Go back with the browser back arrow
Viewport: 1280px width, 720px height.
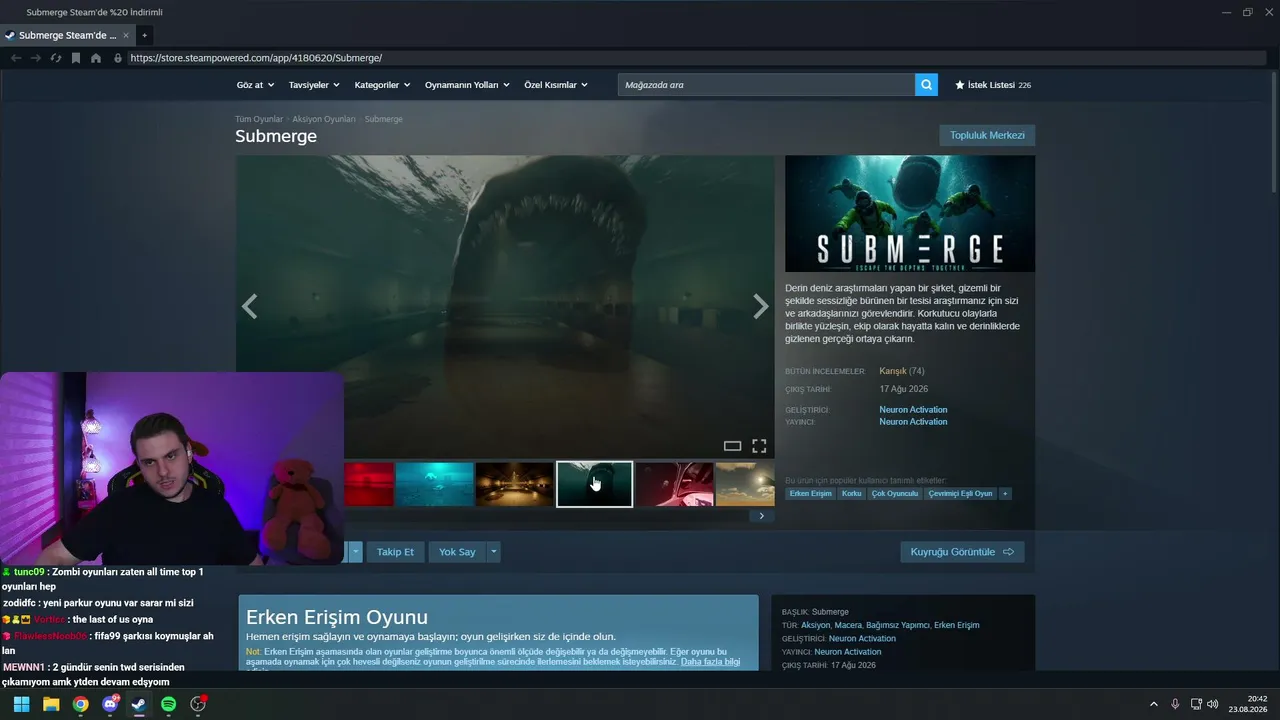point(15,58)
